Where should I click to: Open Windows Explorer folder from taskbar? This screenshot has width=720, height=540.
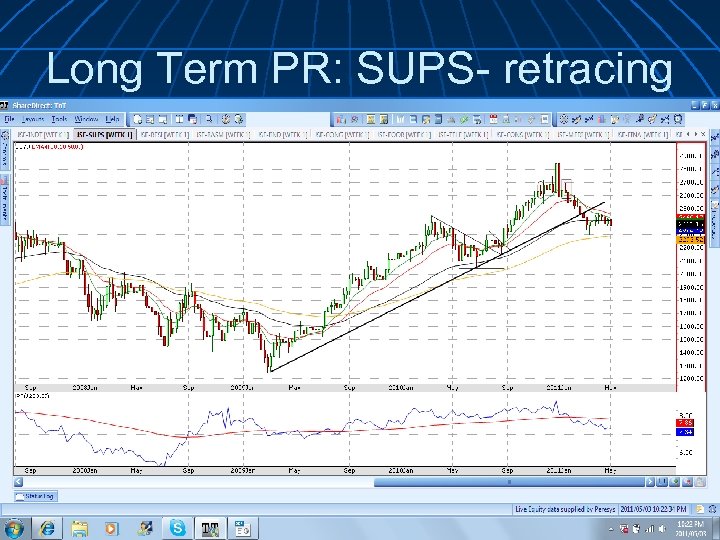[x=79, y=529]
